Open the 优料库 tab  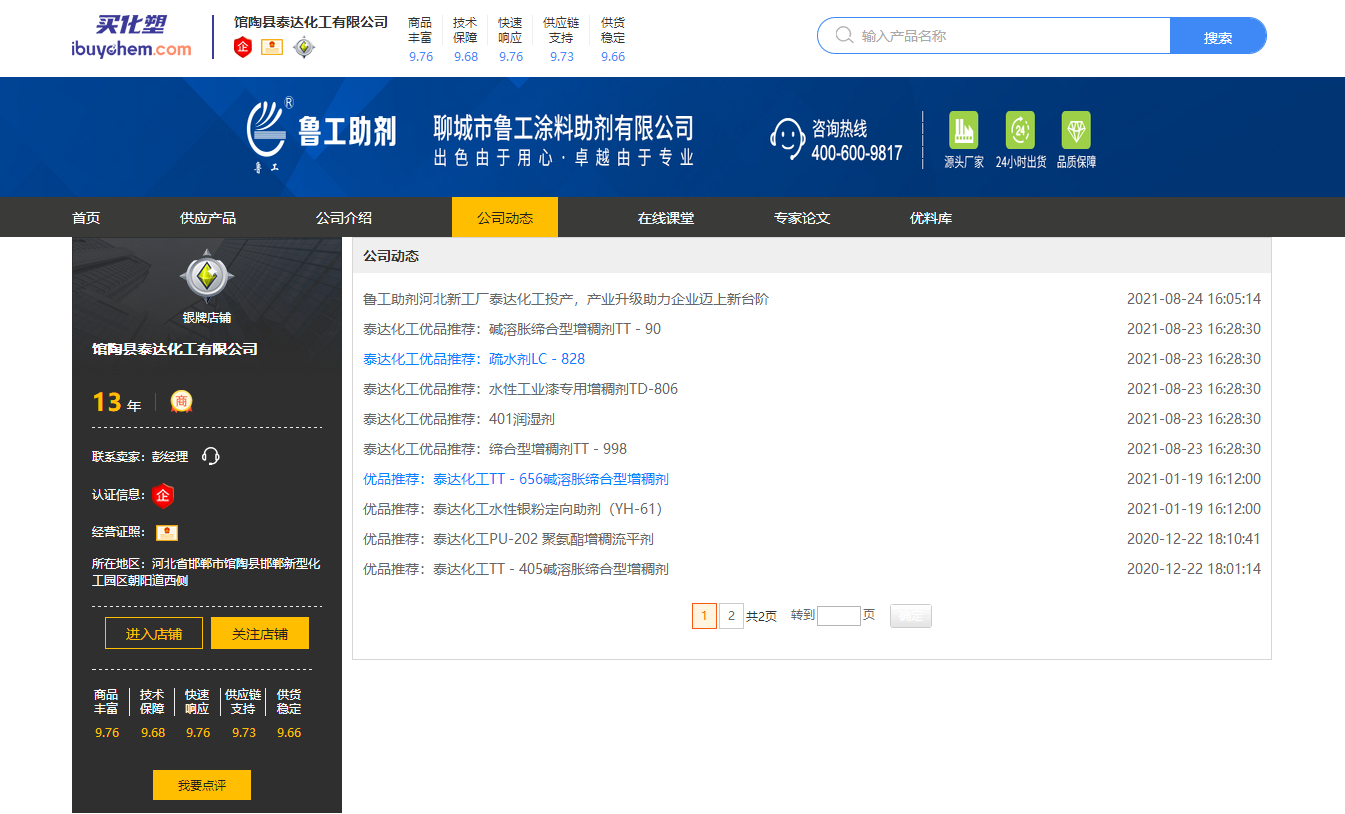pos(931,218)
